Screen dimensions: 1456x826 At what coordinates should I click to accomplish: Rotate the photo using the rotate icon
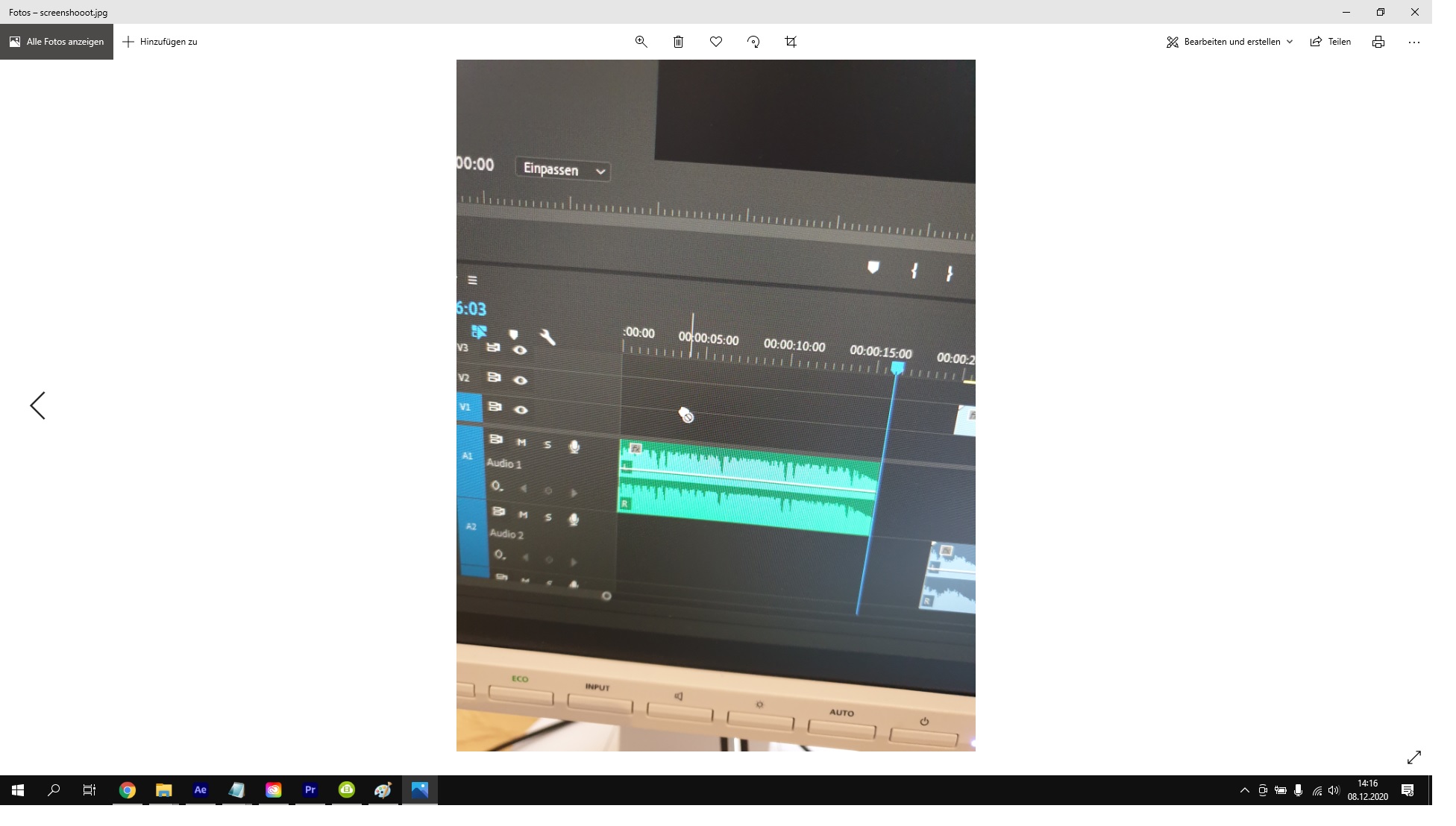point(753,42)
